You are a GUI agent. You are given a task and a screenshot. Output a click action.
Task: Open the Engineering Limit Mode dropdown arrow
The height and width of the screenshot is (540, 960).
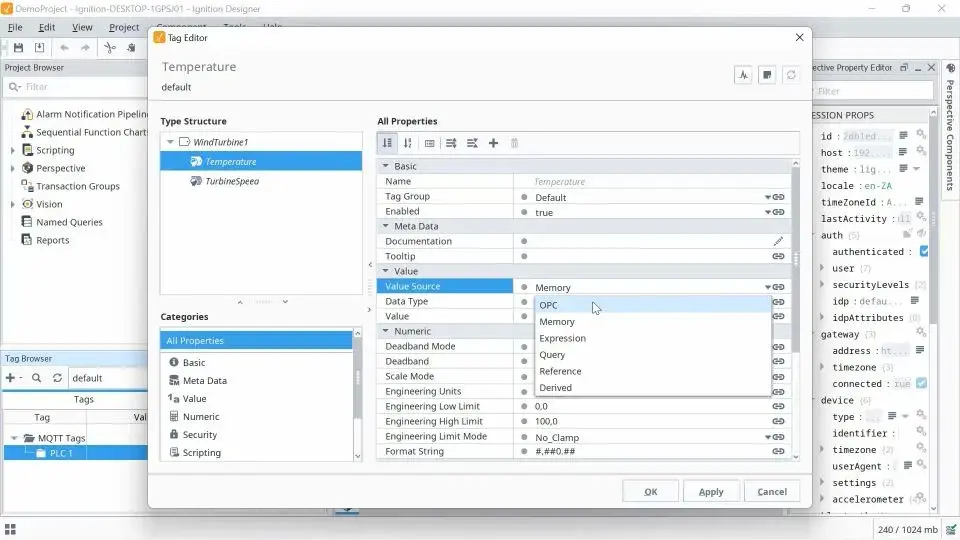(x=767, y=437)
